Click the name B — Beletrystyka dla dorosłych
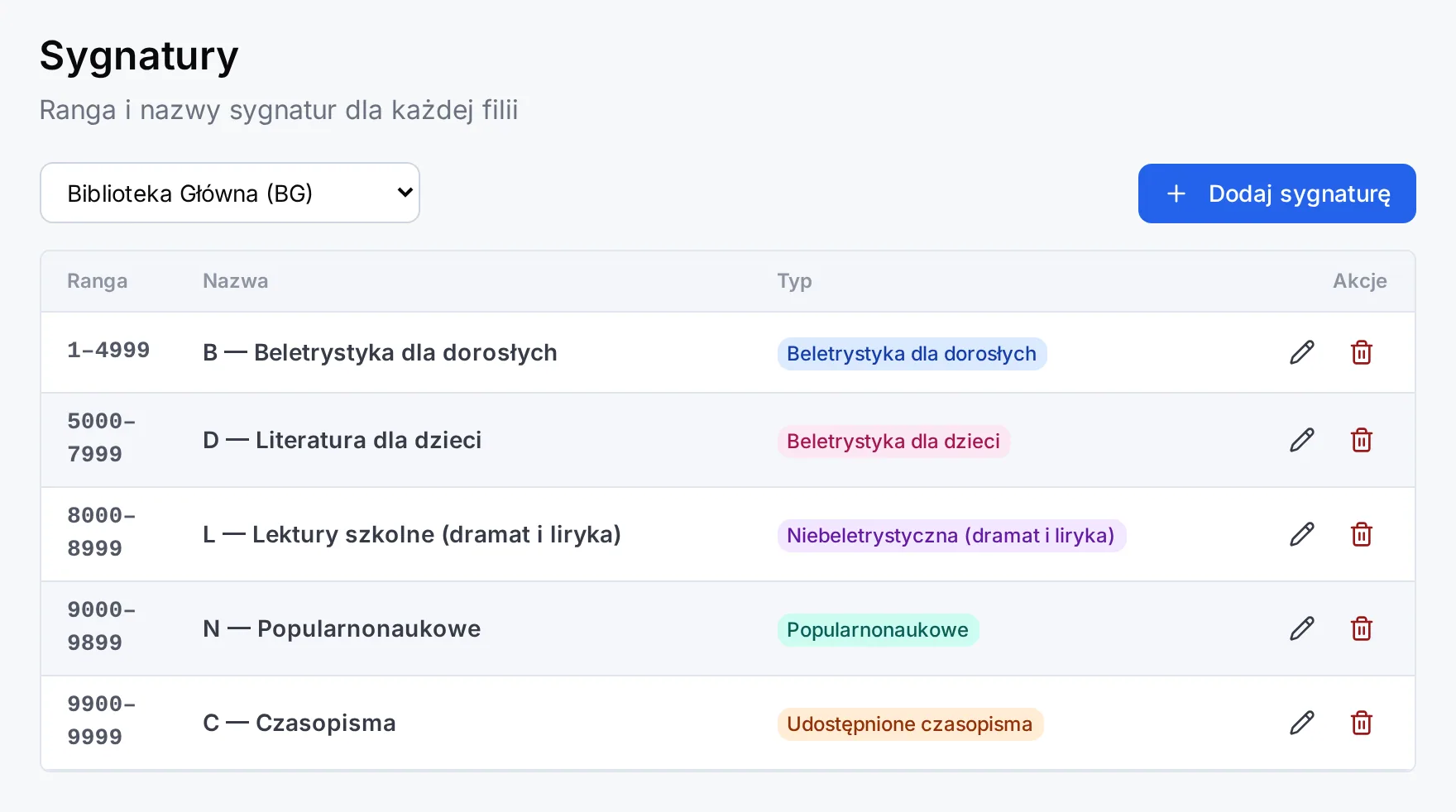 (380, 352)
